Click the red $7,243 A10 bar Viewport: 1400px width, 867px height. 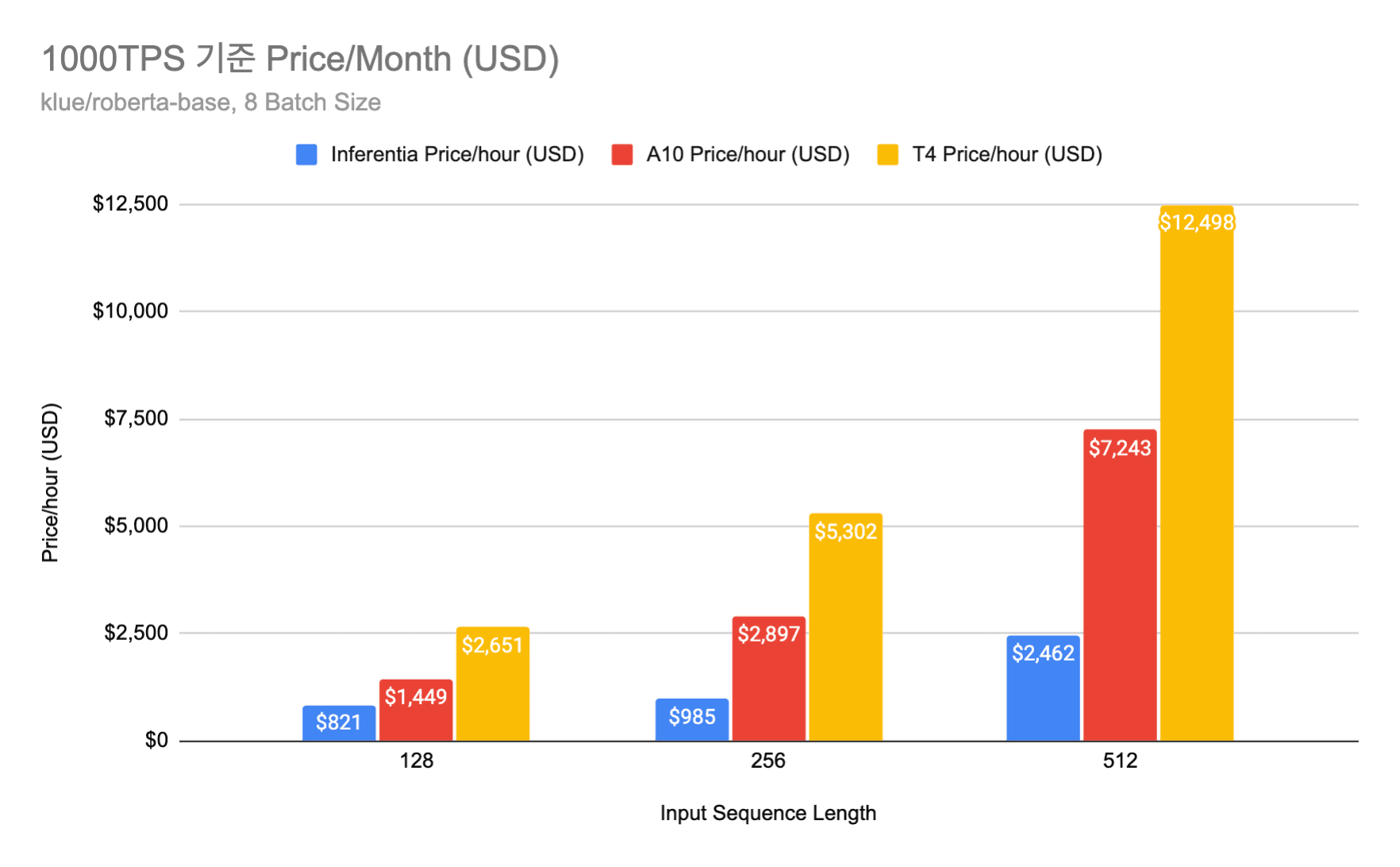tap(1120, 586)
